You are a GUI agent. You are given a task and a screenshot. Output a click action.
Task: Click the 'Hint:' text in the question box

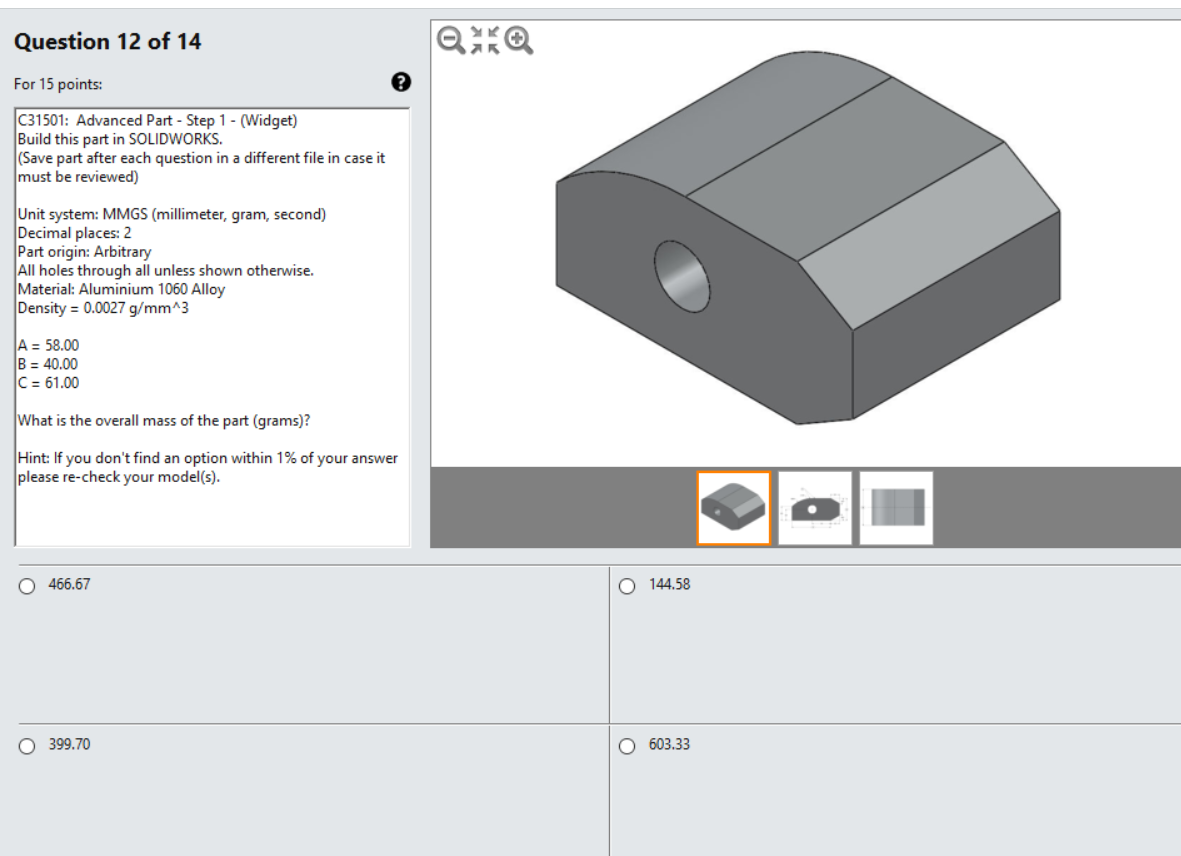coord(208,468)
